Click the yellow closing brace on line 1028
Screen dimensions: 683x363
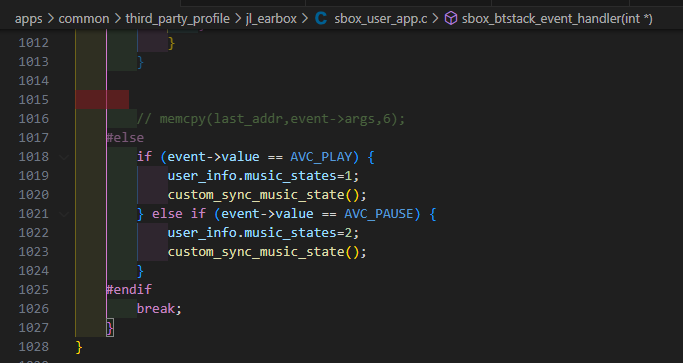[79, 347]
